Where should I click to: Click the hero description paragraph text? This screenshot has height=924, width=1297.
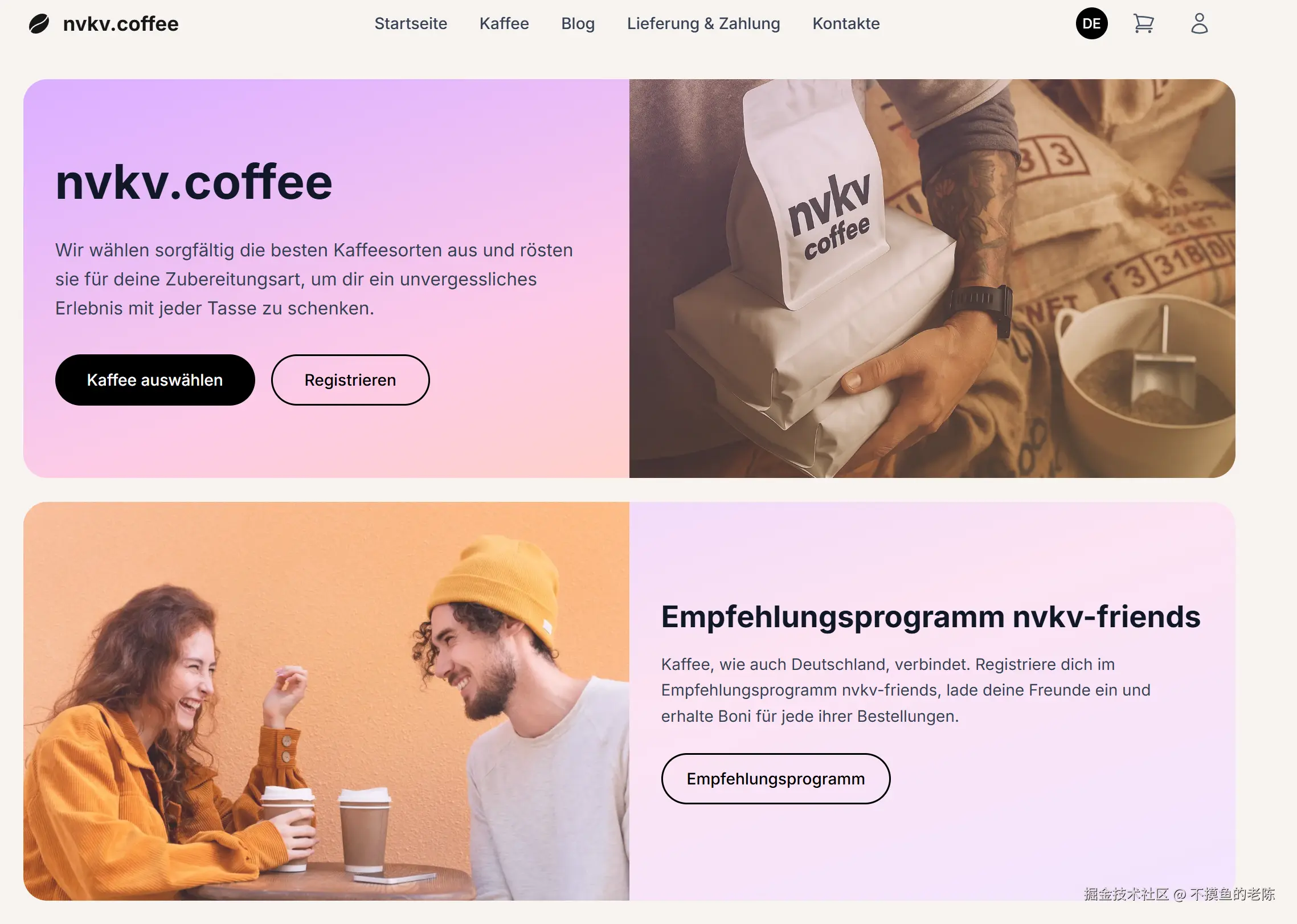pos(314,279)
